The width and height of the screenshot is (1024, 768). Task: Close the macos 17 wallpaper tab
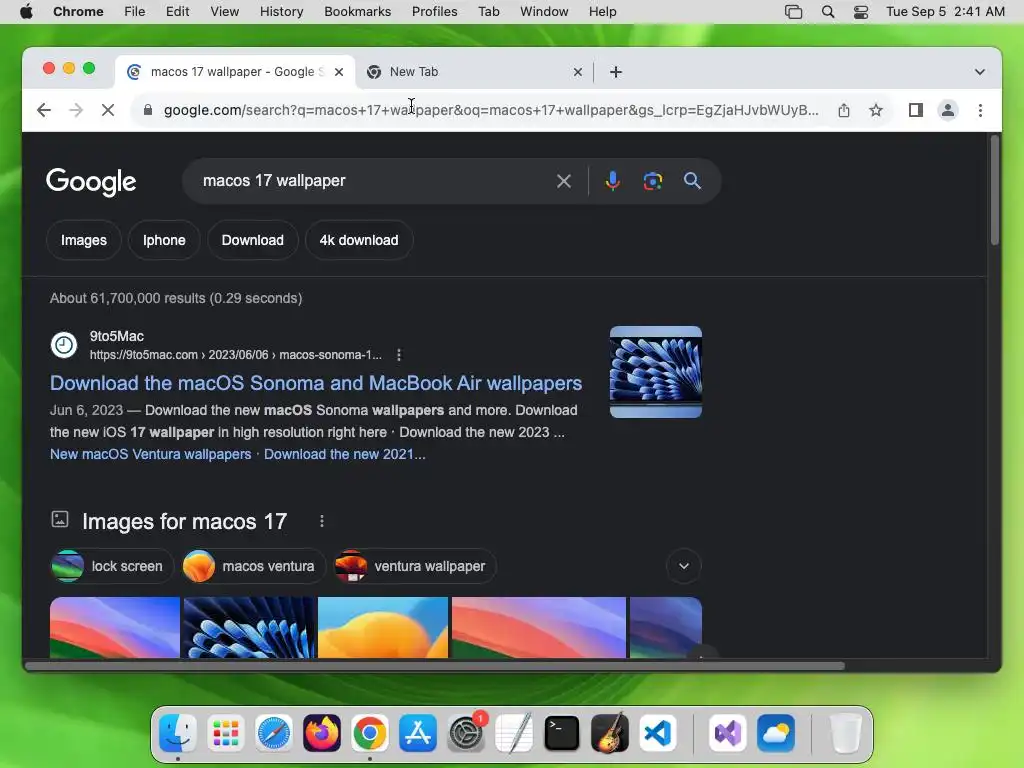[x=339, y=72]
